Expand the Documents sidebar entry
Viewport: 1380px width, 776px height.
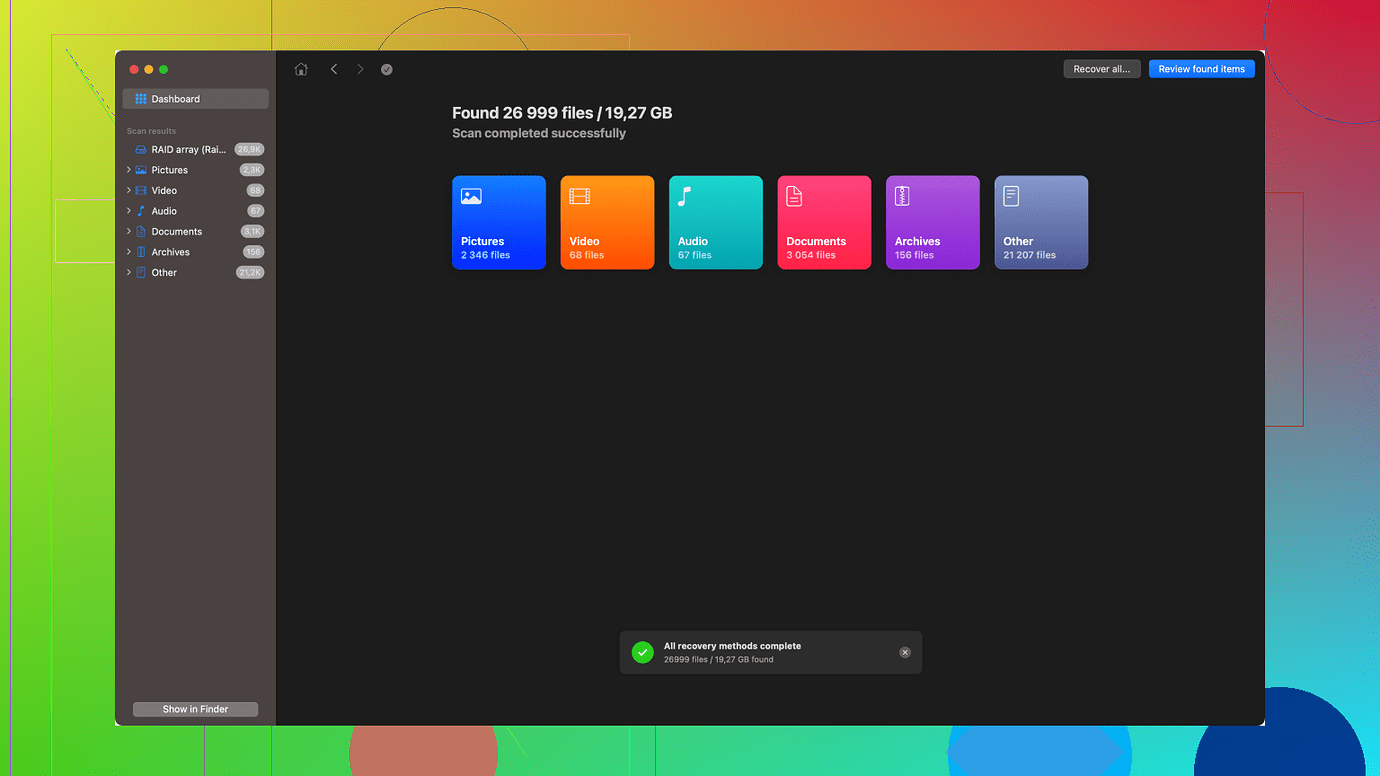pyautogui.click(x=129, y=231)
